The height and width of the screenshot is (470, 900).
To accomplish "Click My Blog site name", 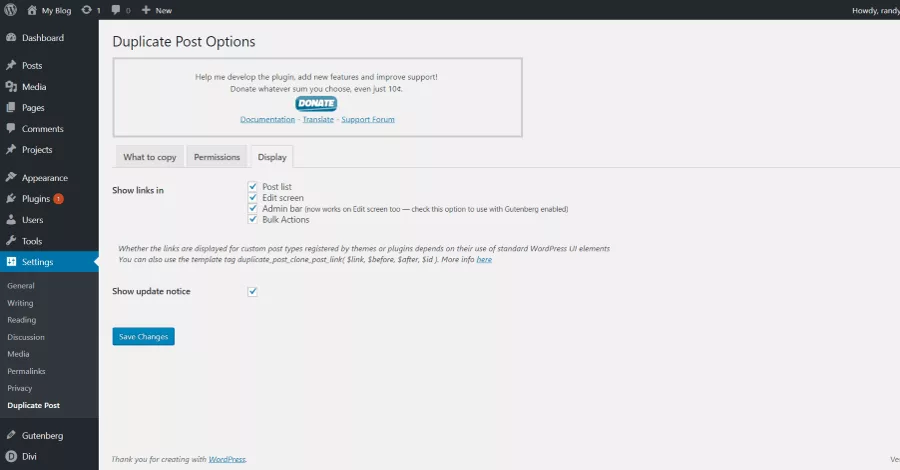I will tap(56, 10).
